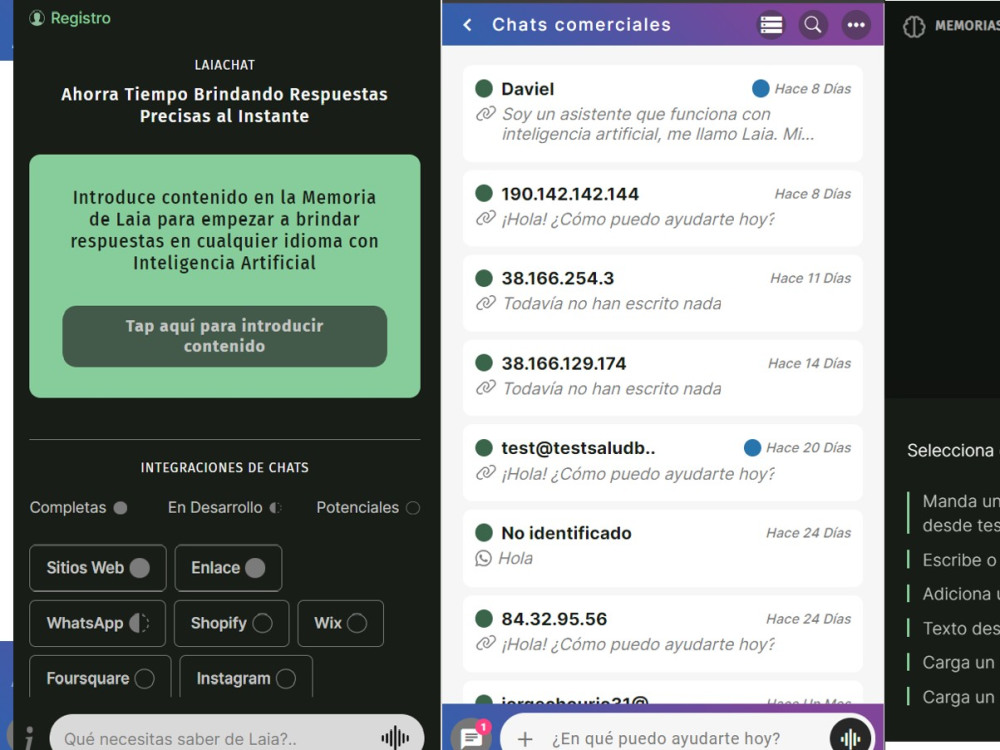Focus '¿En qué puedo ayudarte hoy?' field

[665, 739]
